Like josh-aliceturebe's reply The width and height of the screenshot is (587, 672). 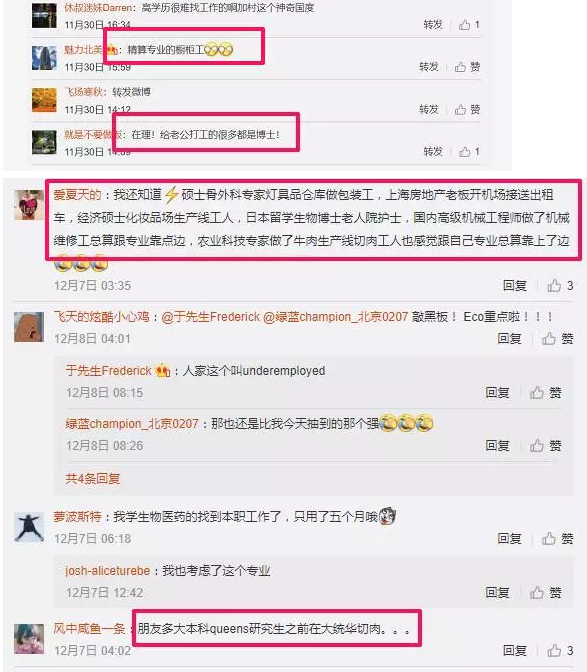[545, 592]
